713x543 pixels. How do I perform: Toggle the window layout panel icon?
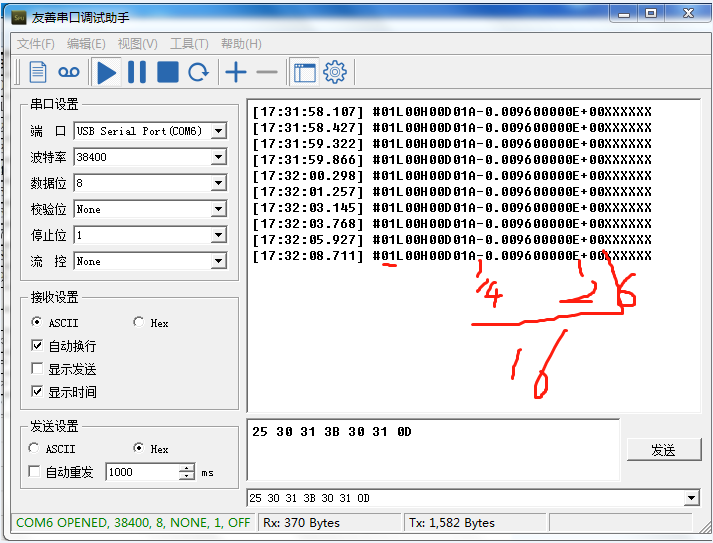(x=303, y=72)
